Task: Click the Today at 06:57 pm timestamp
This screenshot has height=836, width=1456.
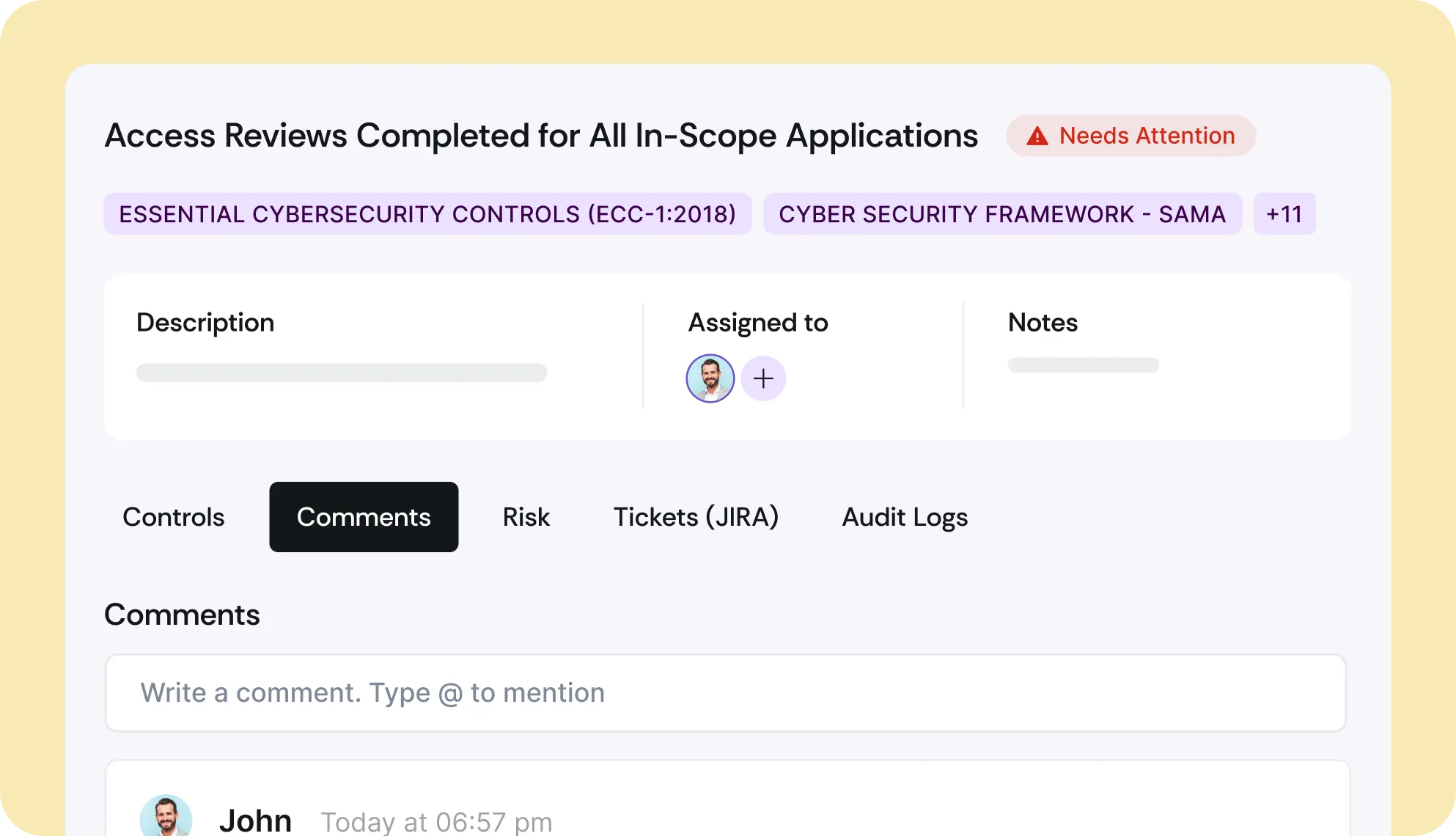Action: click(437, 822)
